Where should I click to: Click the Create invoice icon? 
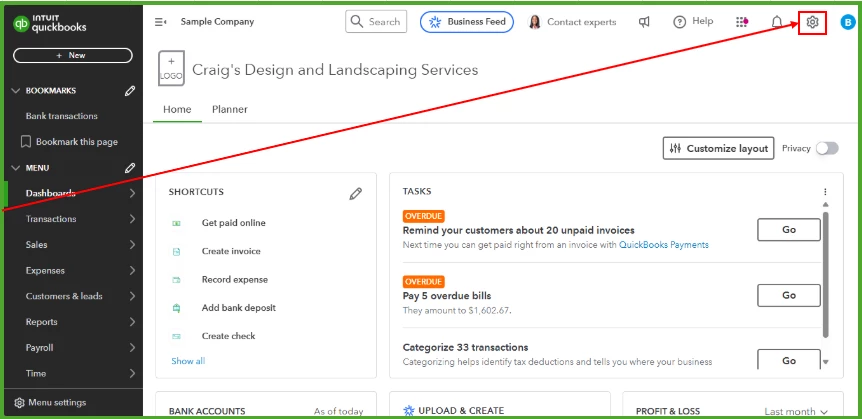click(x=176, y=251)
